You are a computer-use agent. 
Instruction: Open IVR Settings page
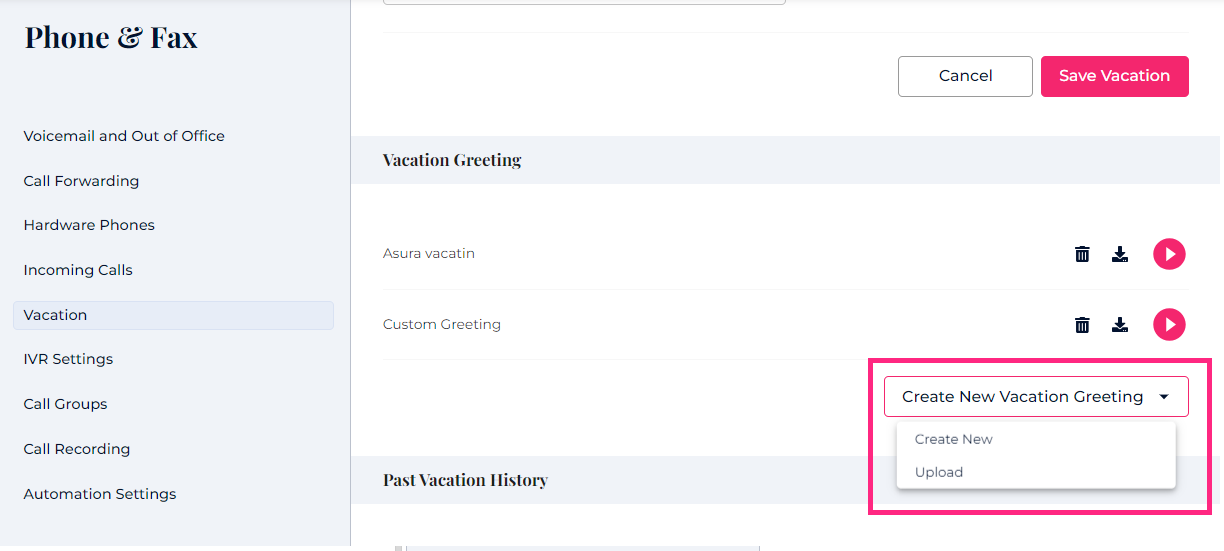tap(68, 359)
